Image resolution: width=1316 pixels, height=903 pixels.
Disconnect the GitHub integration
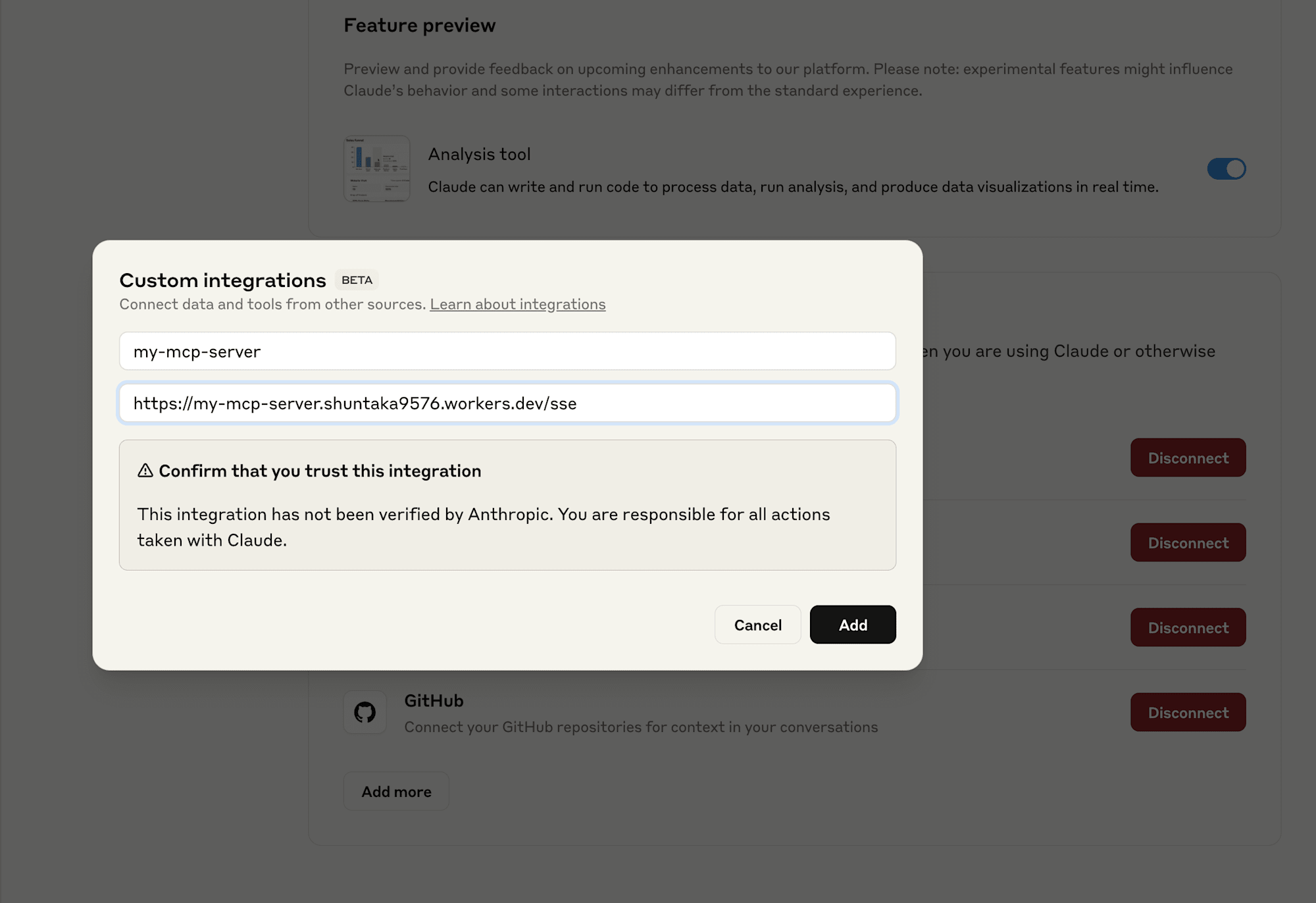pos(1188,712)
